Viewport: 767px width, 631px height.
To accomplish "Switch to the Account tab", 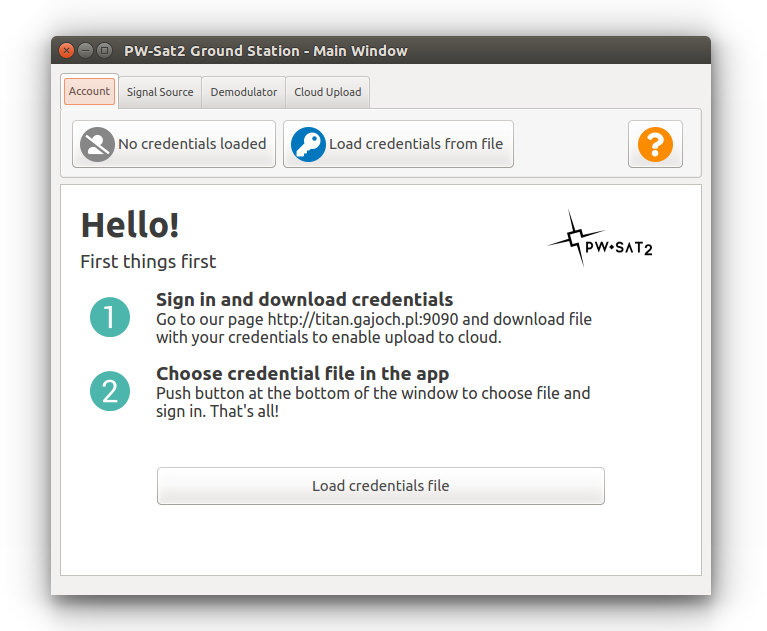I will tap(90, 91).
